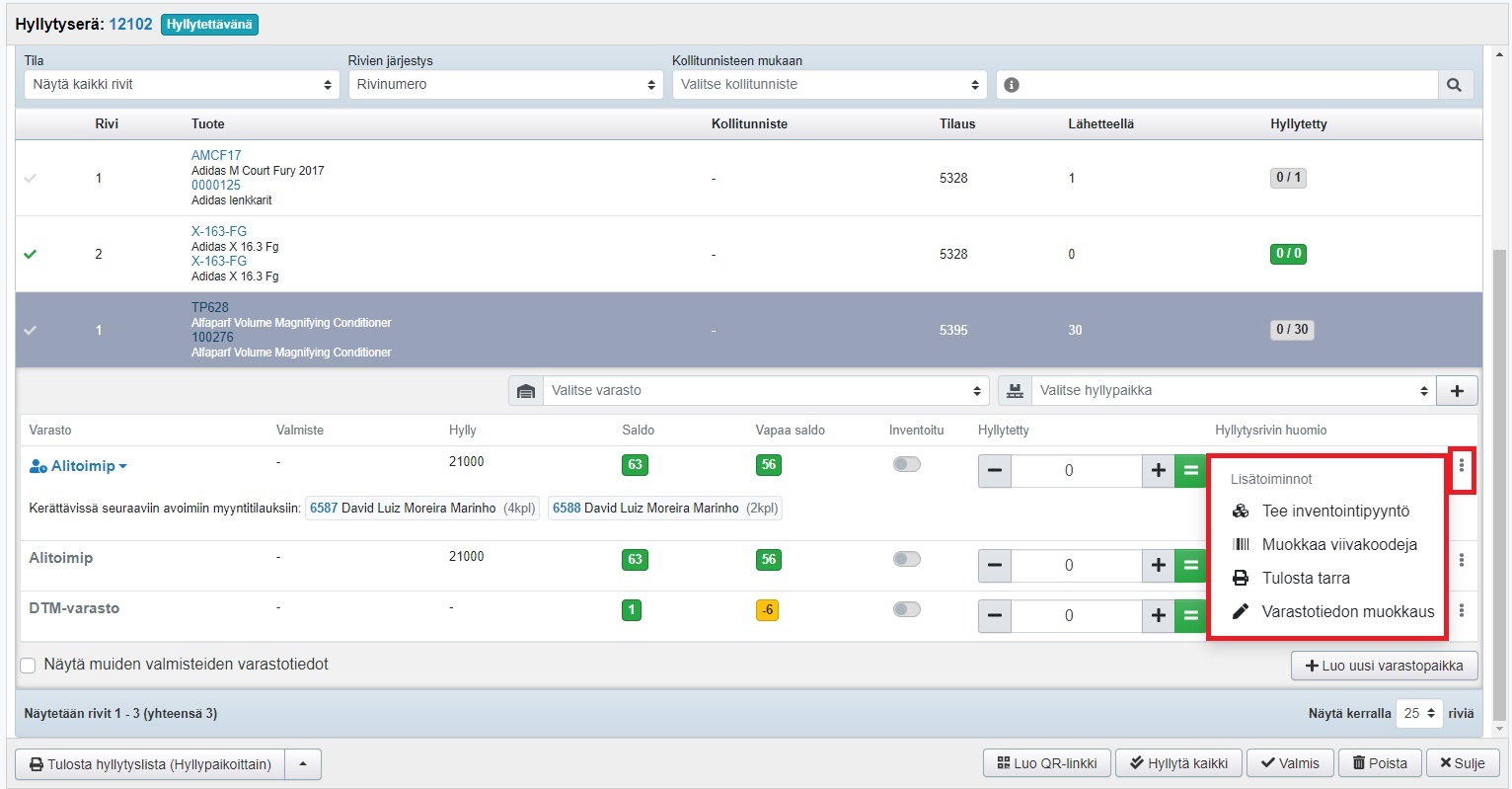Open the Valitse varasto dropdown

tap(764, 391)
